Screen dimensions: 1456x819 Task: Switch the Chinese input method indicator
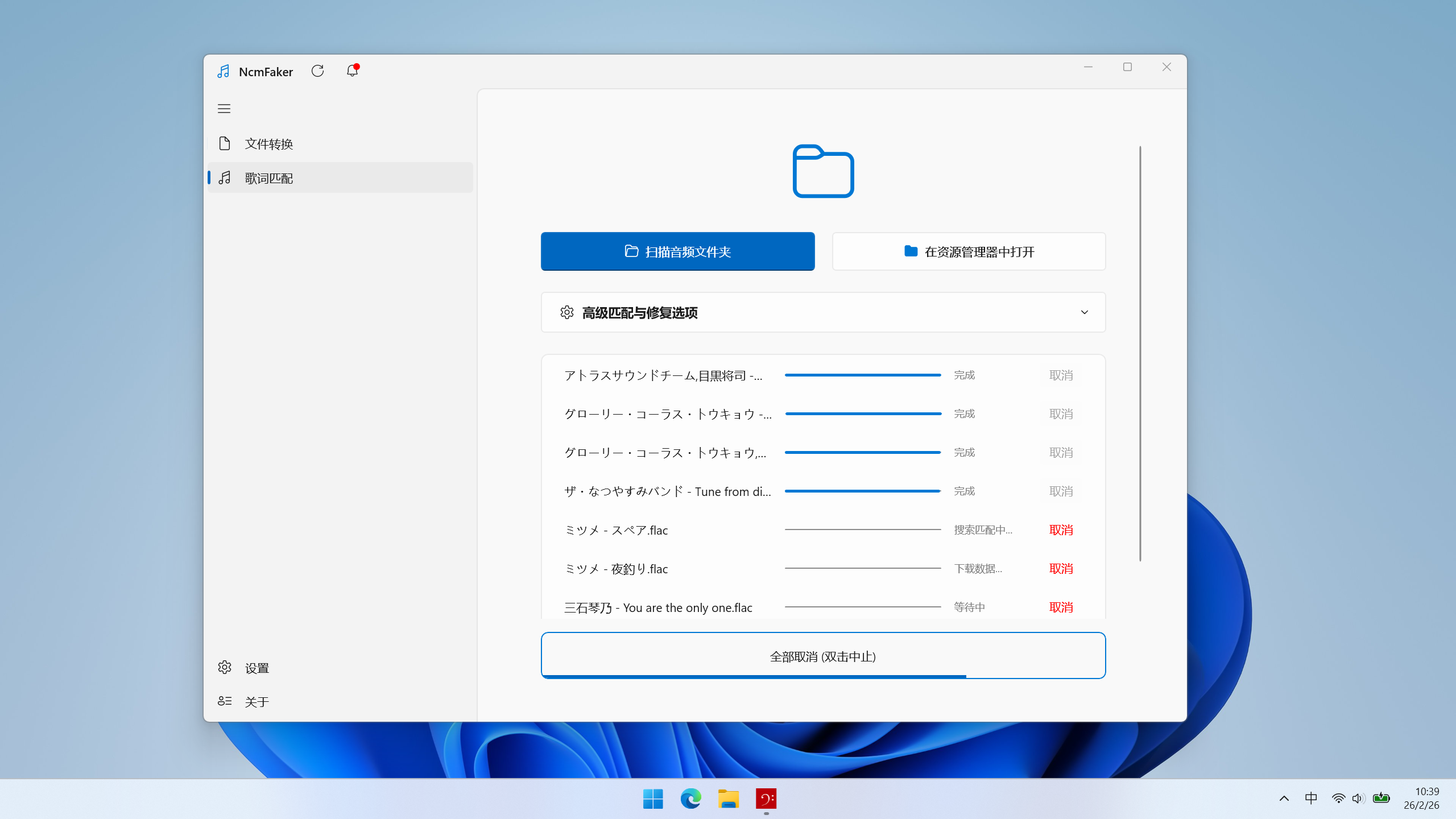pyautogui.click(x=1311, y=799)
